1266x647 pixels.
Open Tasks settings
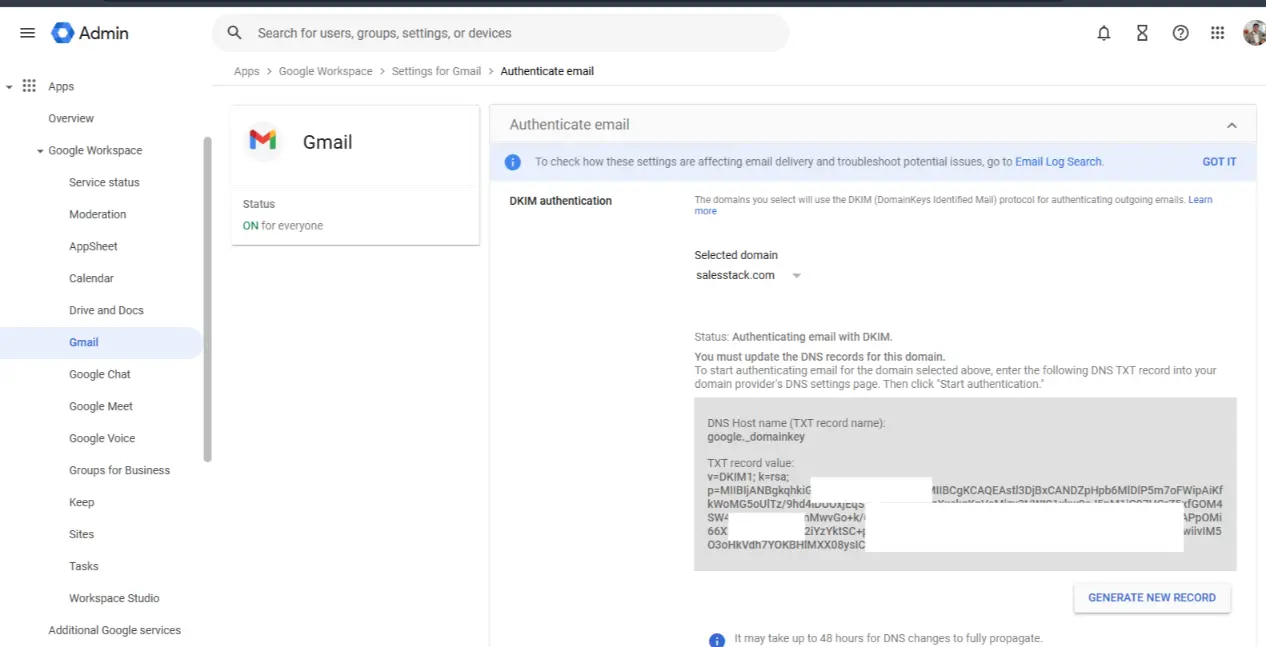84,566
